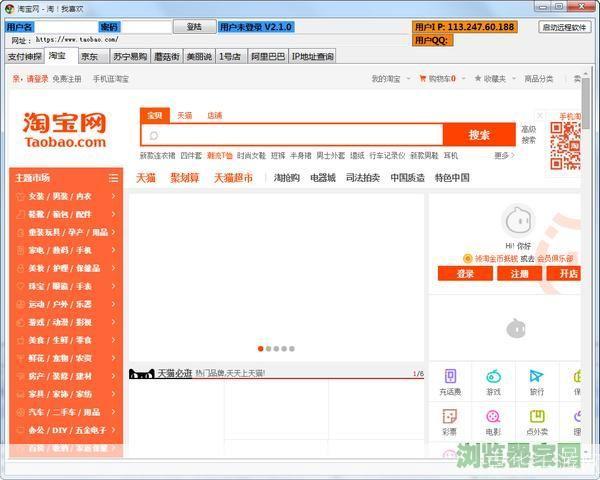Viewport: 600px width, 480px height.
Task: Click the orange 搜索 search button
Action: [x=479, y=135]
